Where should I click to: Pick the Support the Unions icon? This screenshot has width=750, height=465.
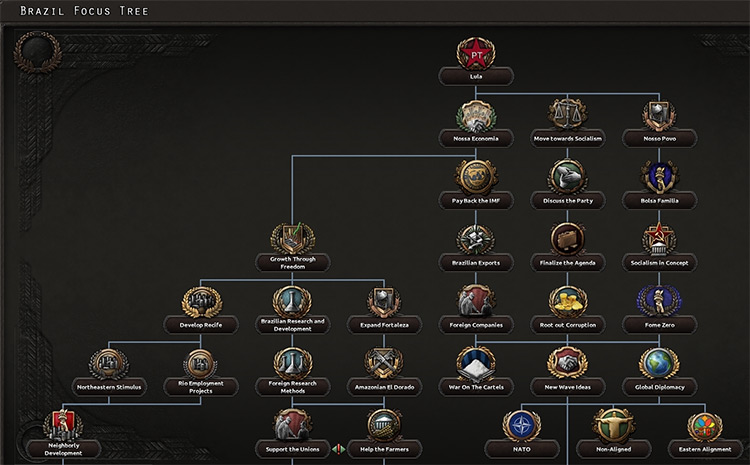[x=293, y=425]
